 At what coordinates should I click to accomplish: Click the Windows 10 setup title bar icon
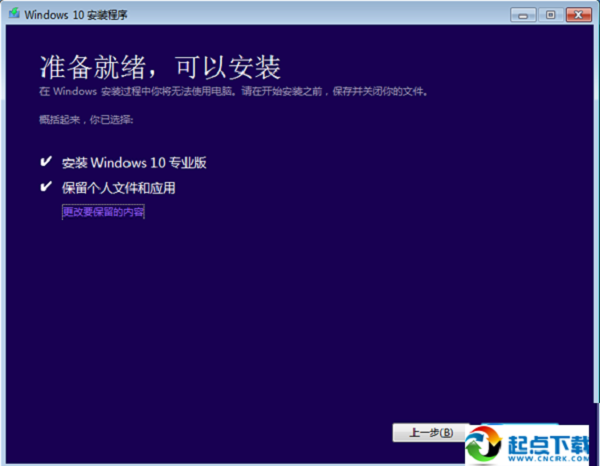click(15, 14)
